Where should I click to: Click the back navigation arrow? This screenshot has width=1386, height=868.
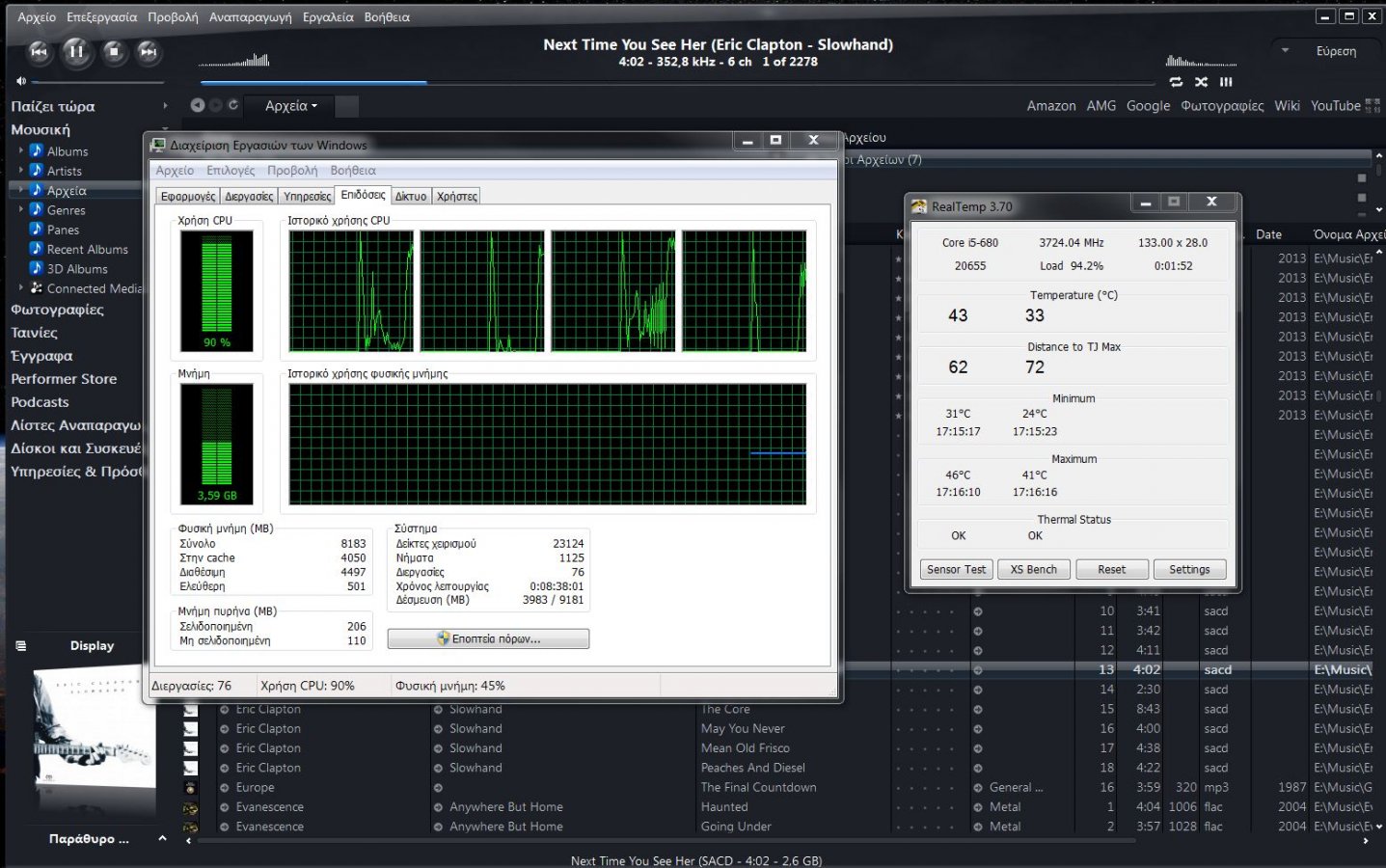[198, 105]
